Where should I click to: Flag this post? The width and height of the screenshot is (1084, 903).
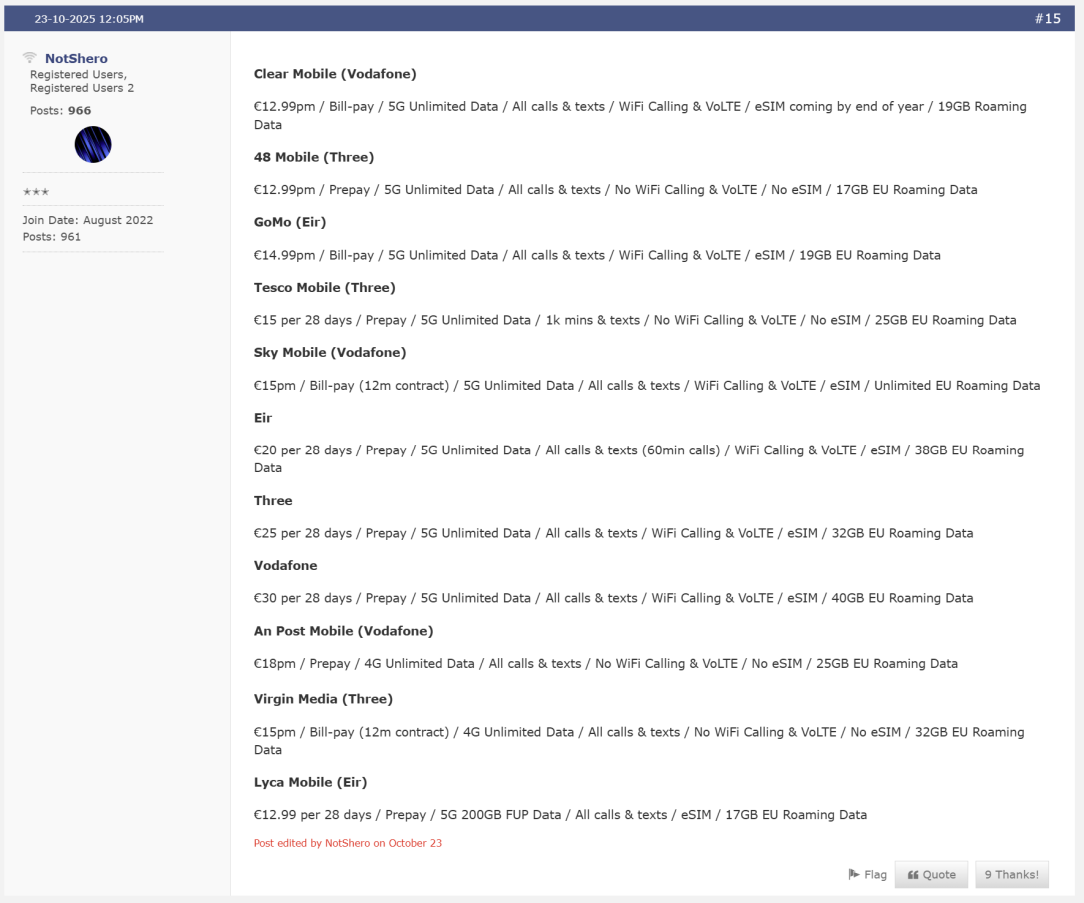point(868,875)
